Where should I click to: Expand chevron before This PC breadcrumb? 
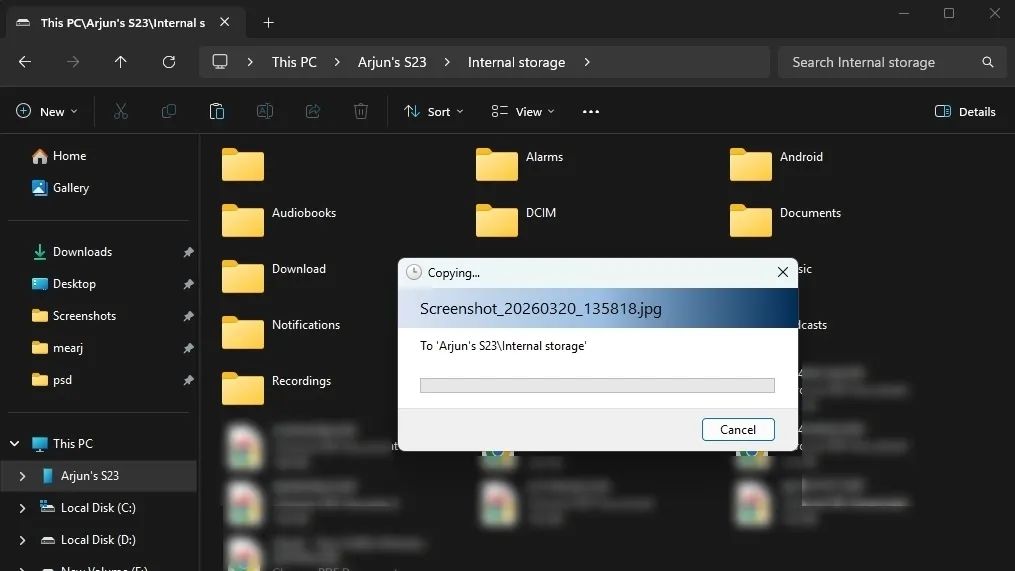pos(250,62)
